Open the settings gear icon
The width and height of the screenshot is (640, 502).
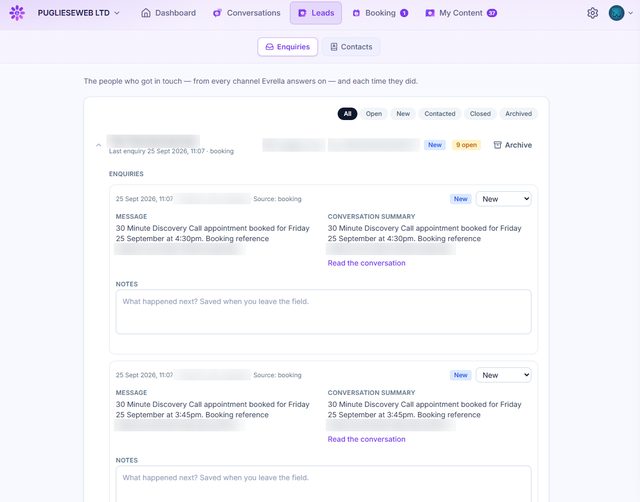592,13
